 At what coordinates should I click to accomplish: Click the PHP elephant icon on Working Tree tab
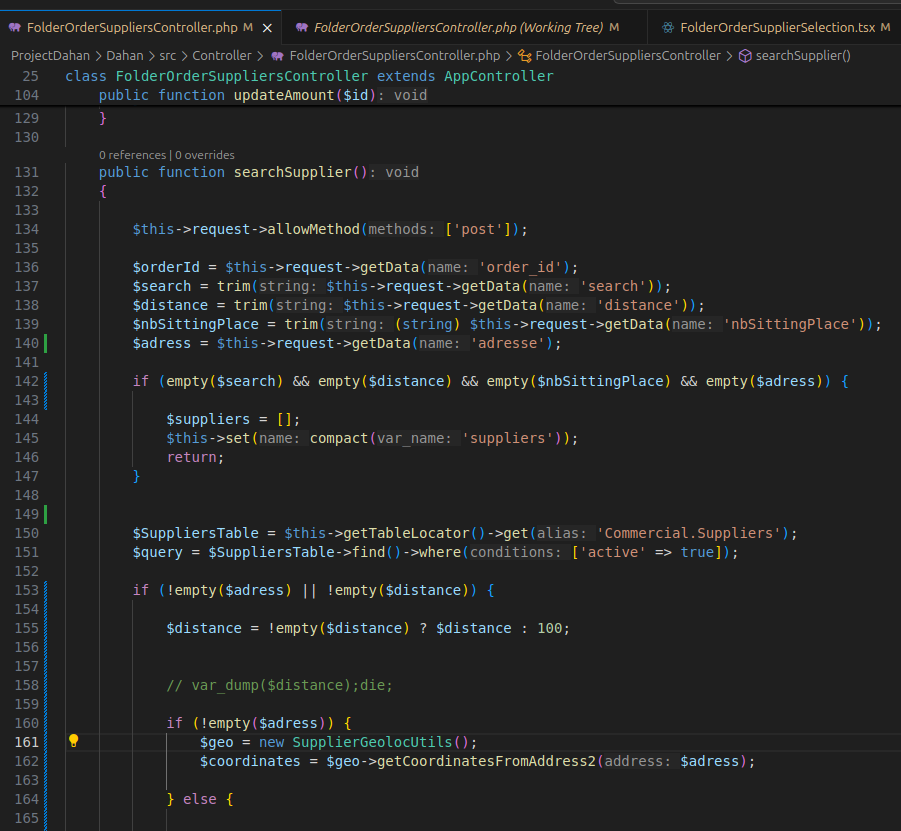pos(301,27)
